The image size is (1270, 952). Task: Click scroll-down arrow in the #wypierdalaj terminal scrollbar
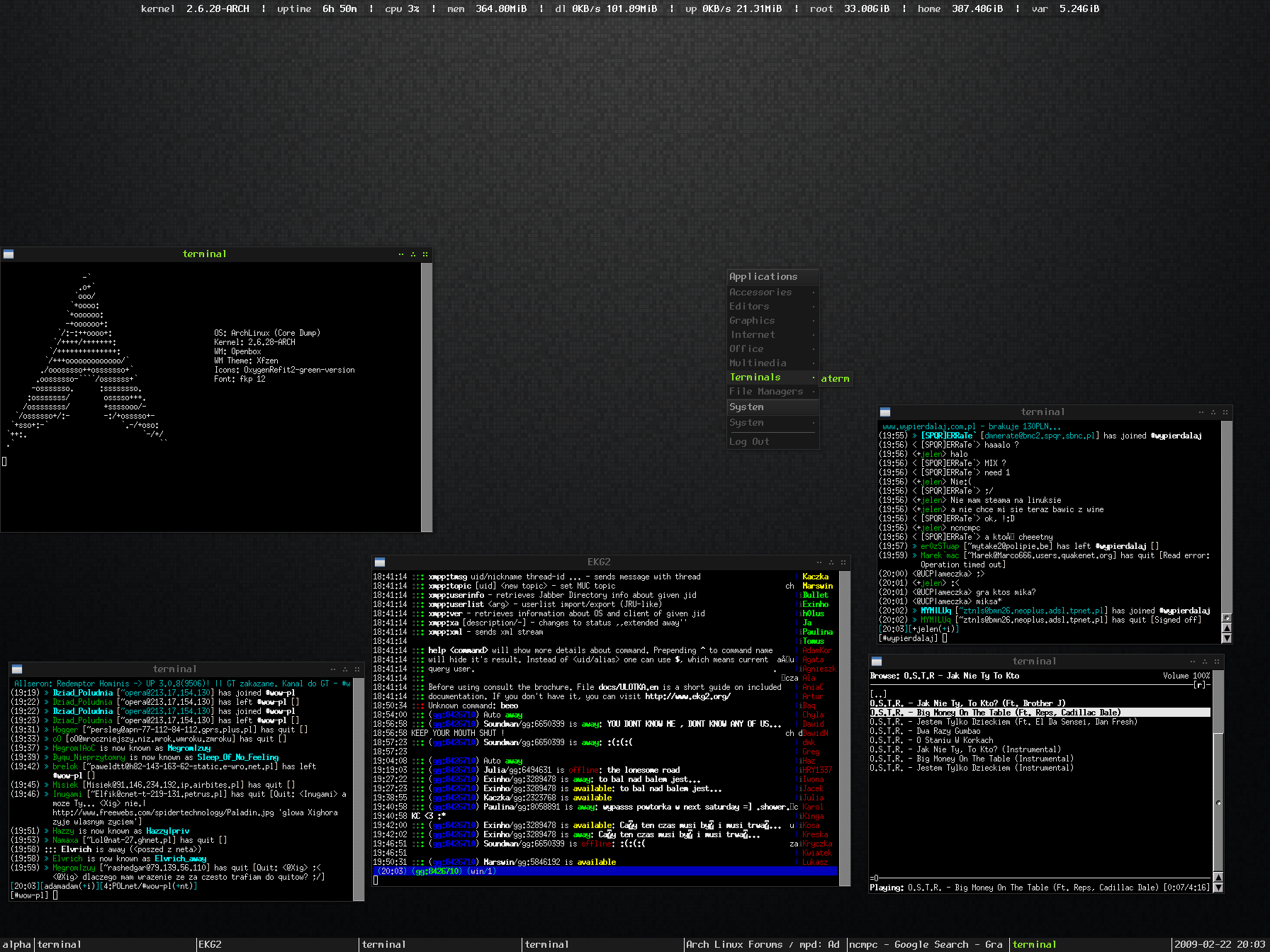point(1227,638)
